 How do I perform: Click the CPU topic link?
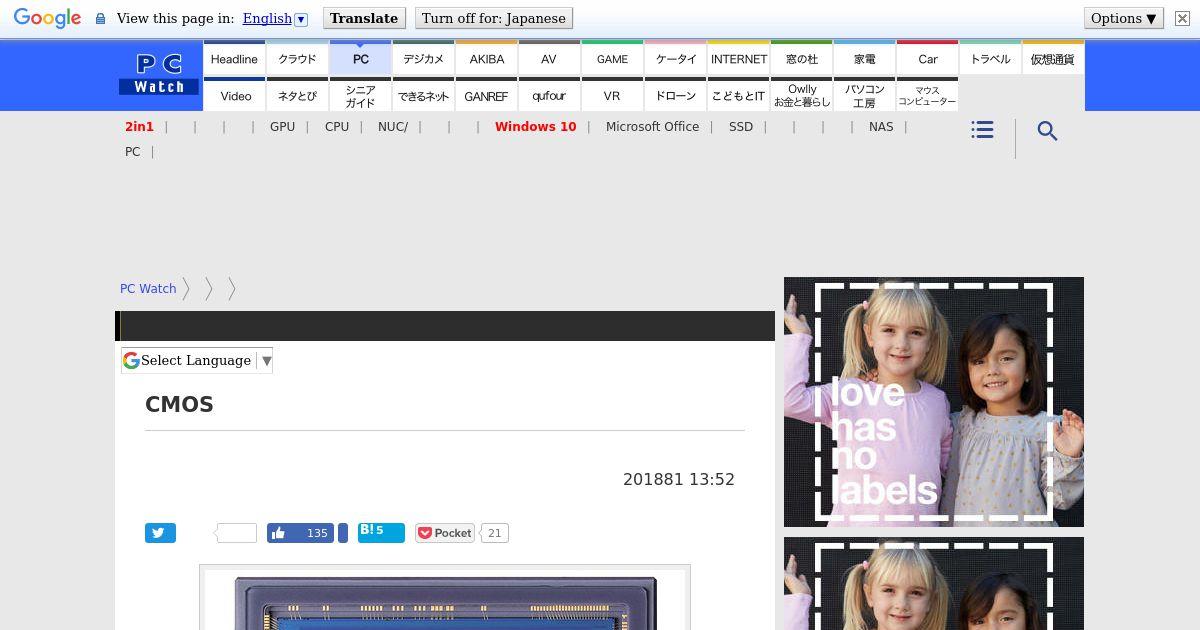(x=337, y=127)
